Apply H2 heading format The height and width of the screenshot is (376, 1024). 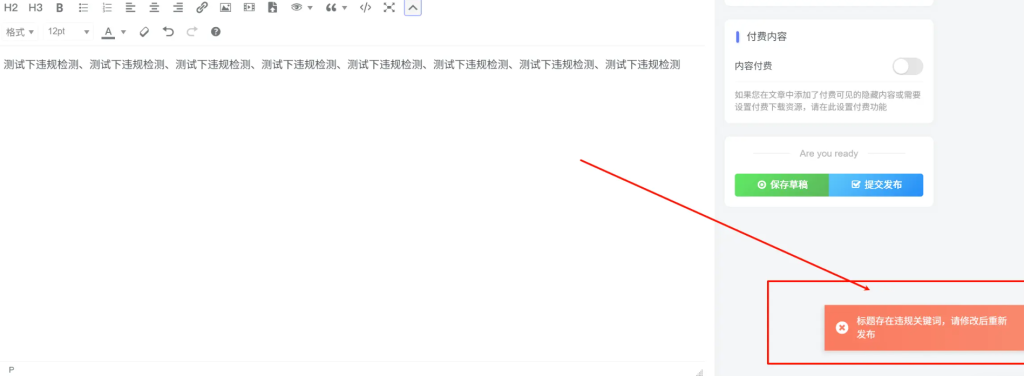coord(11,8)
